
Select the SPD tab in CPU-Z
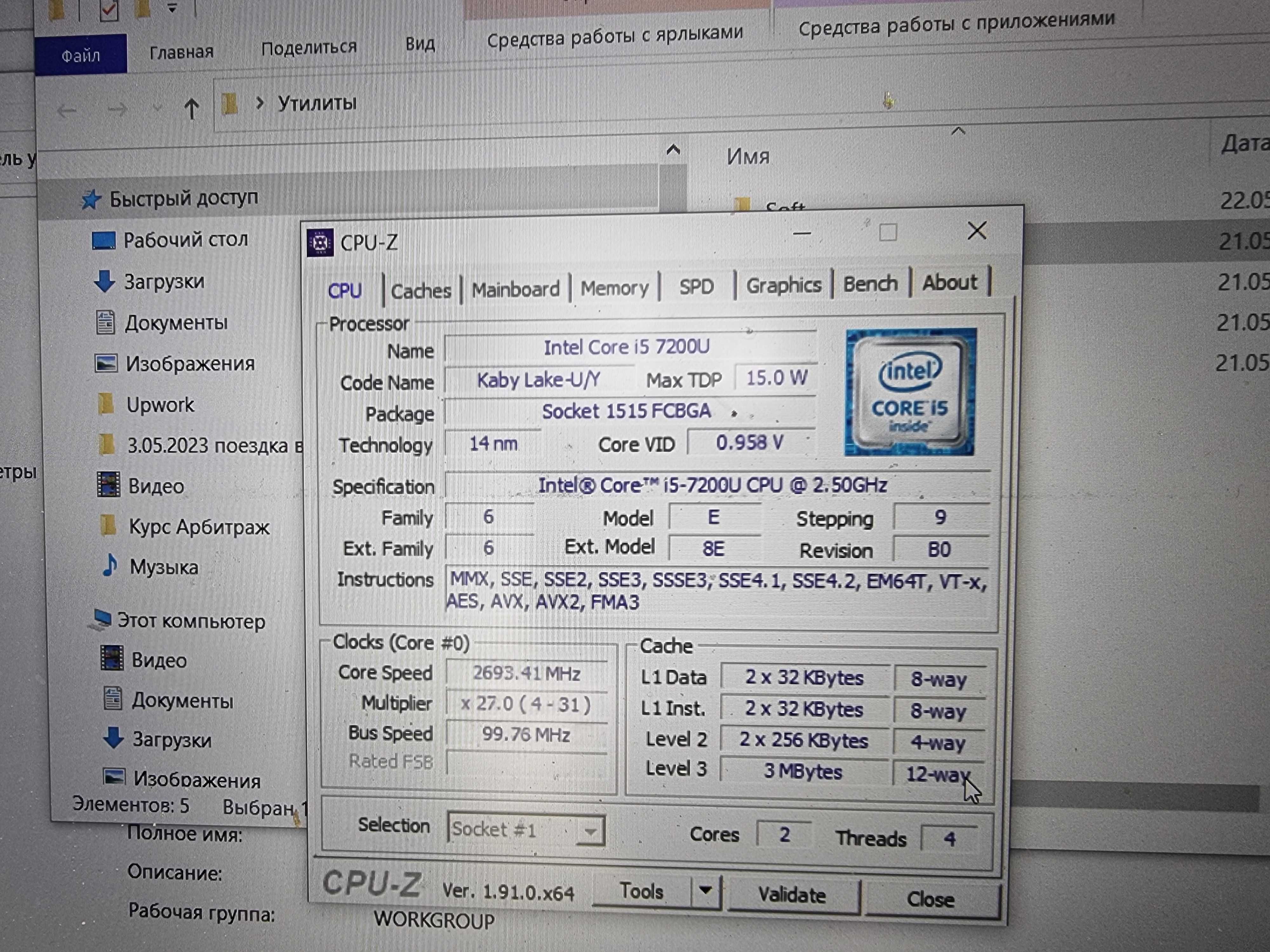pos(696,286)
